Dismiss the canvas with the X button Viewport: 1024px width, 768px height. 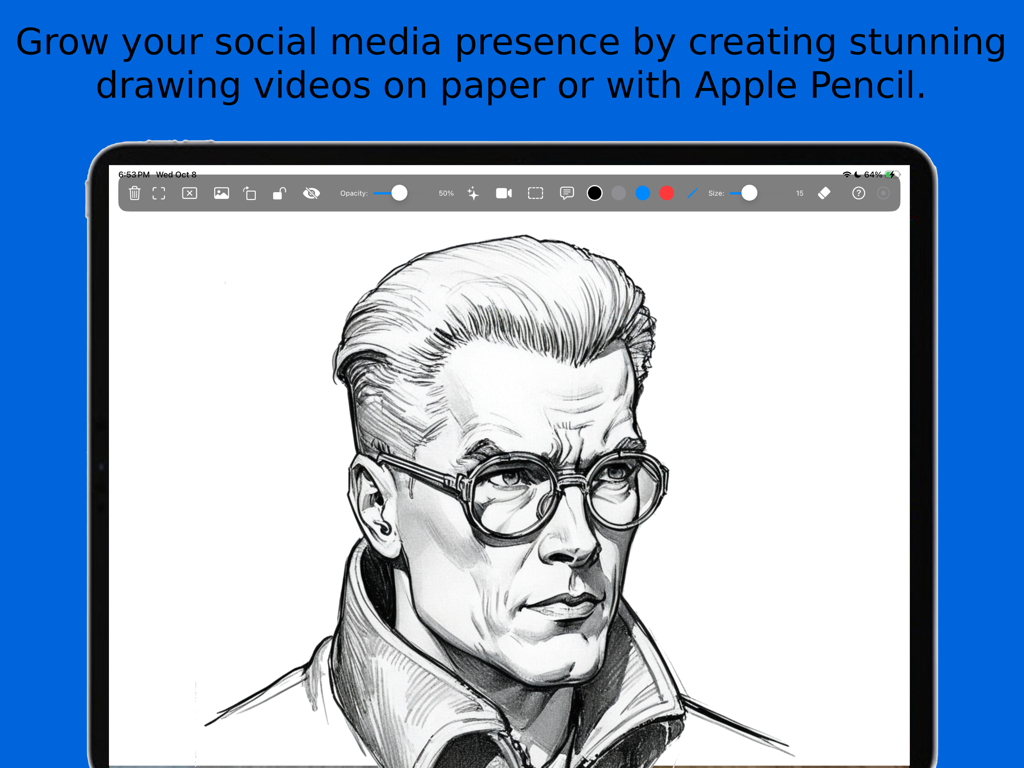(x=189, y=193)
